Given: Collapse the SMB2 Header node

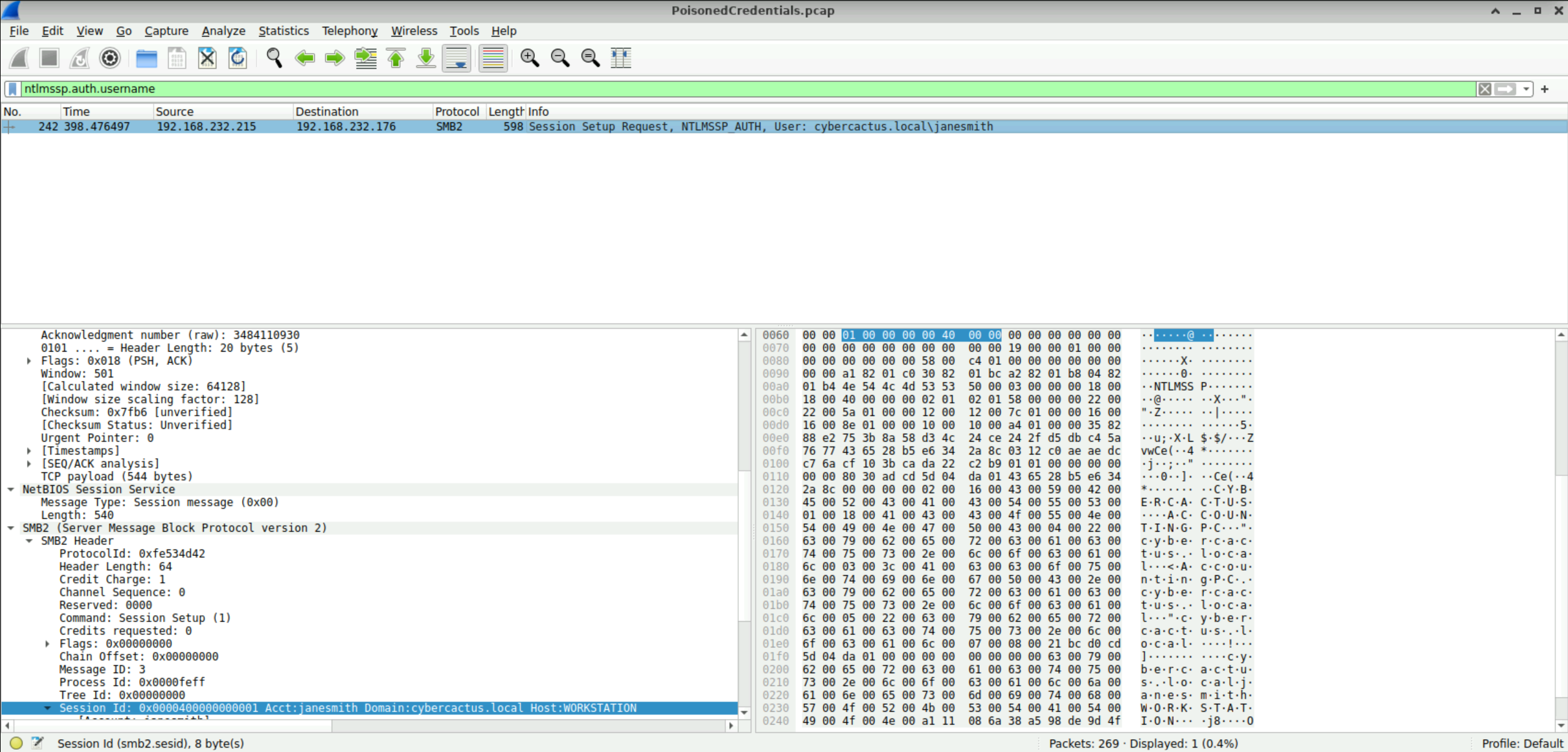Looking at the screenshot, I should pyautogui.click(x=29, y=541).
